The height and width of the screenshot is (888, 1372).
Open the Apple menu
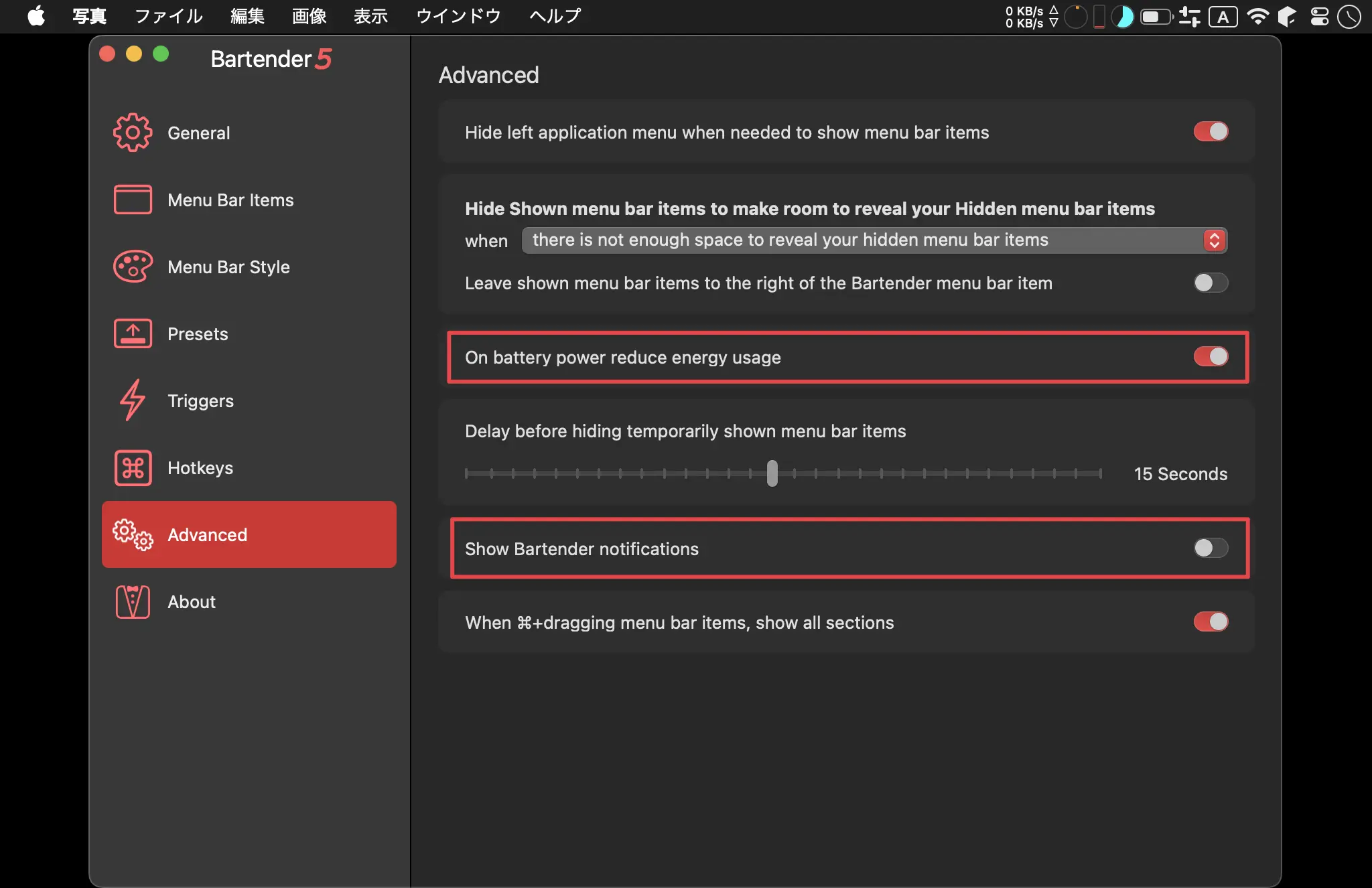pyautogui.click(x=36, y=15)
